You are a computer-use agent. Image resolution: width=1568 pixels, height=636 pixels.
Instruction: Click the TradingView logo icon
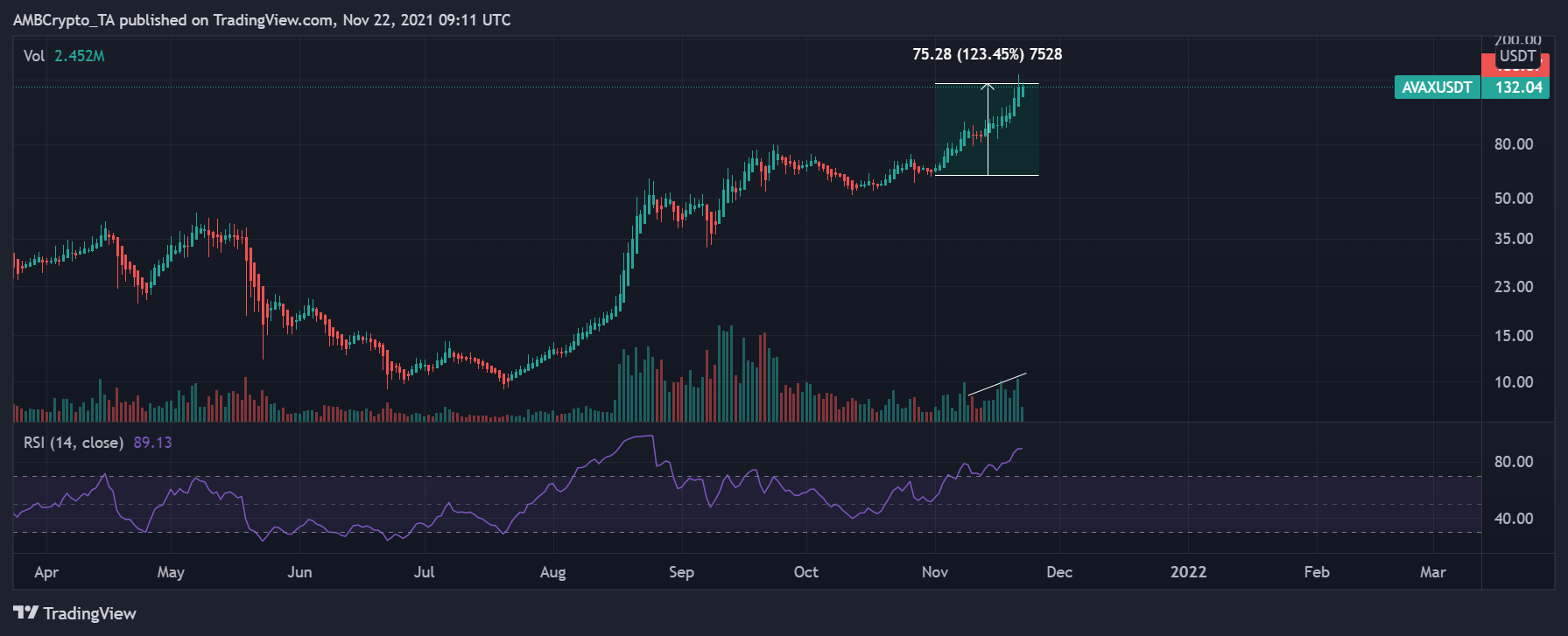tap(25, 613)
